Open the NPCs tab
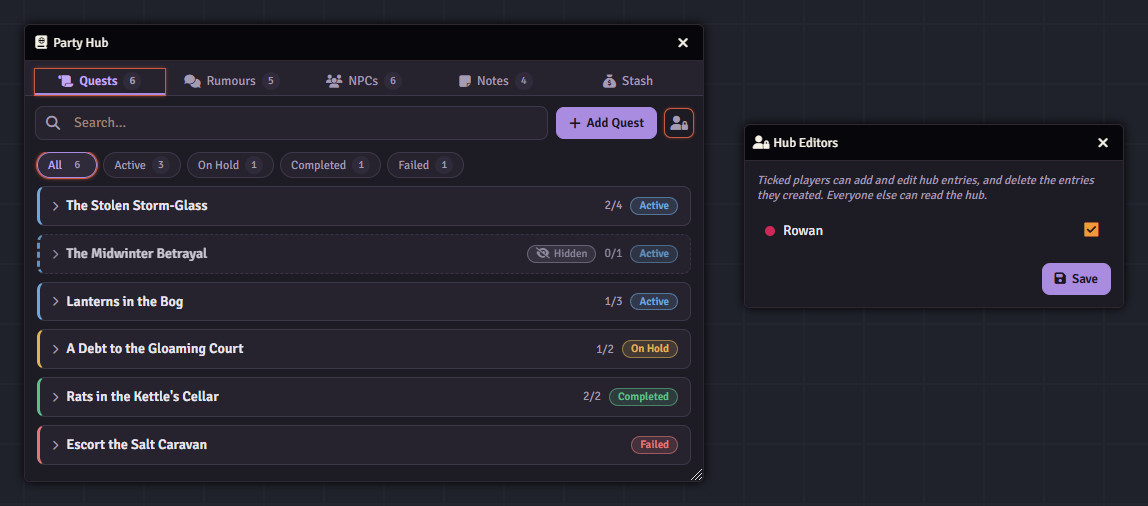Screen dimensions: 1148x506 coord(364,81)
